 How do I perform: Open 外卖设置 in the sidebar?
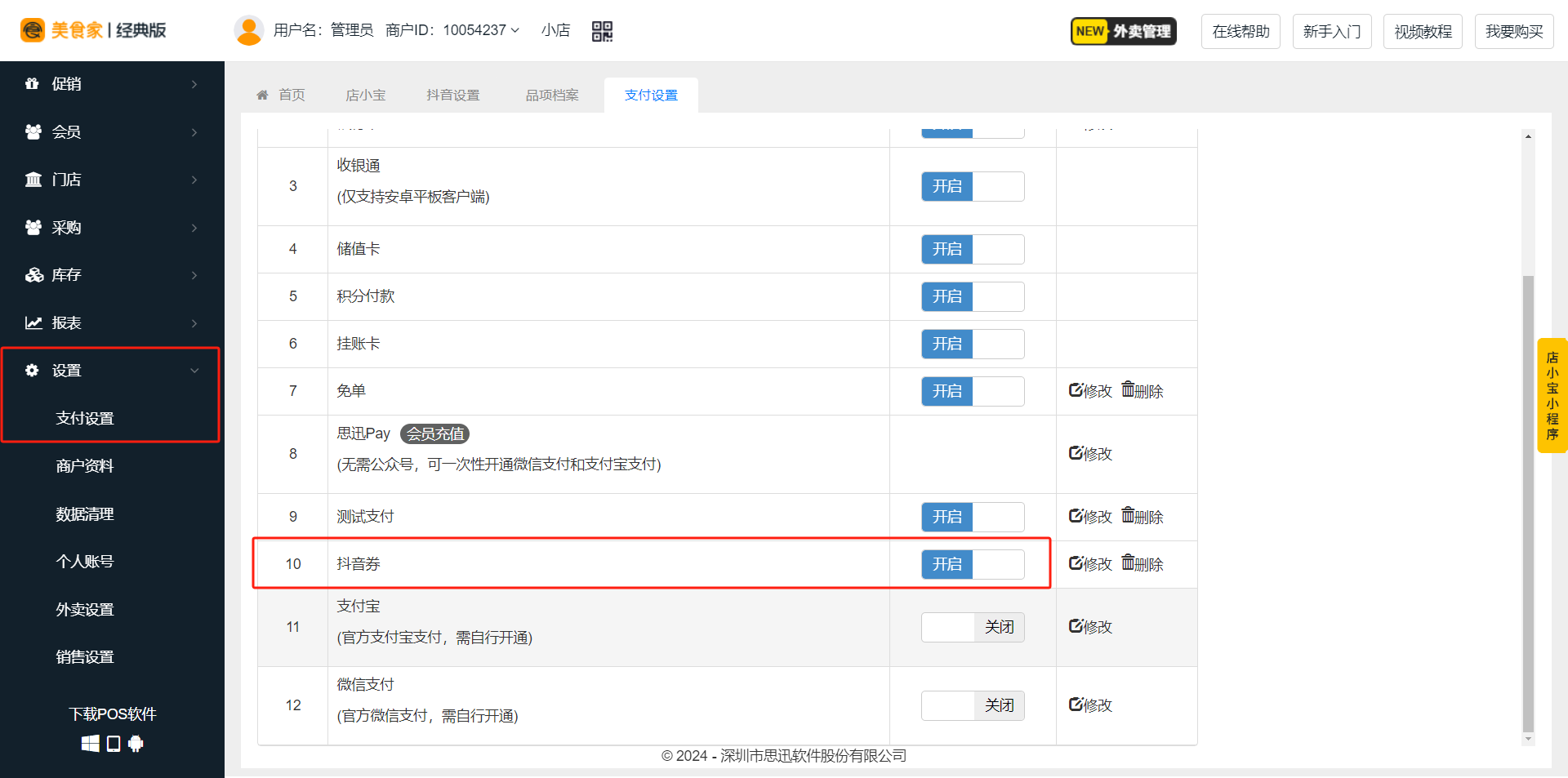[85, 610]
